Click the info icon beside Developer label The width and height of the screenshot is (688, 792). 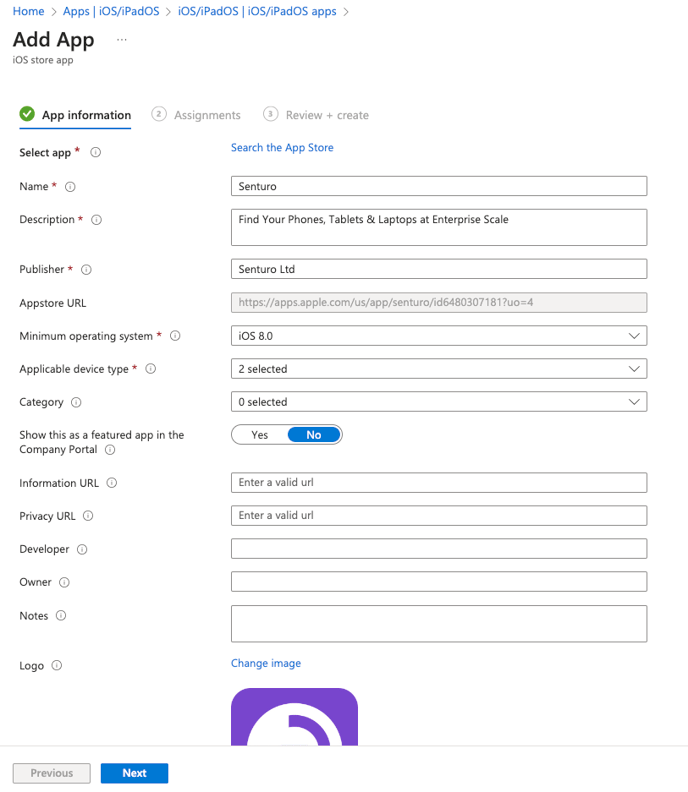tap(82, 550)
